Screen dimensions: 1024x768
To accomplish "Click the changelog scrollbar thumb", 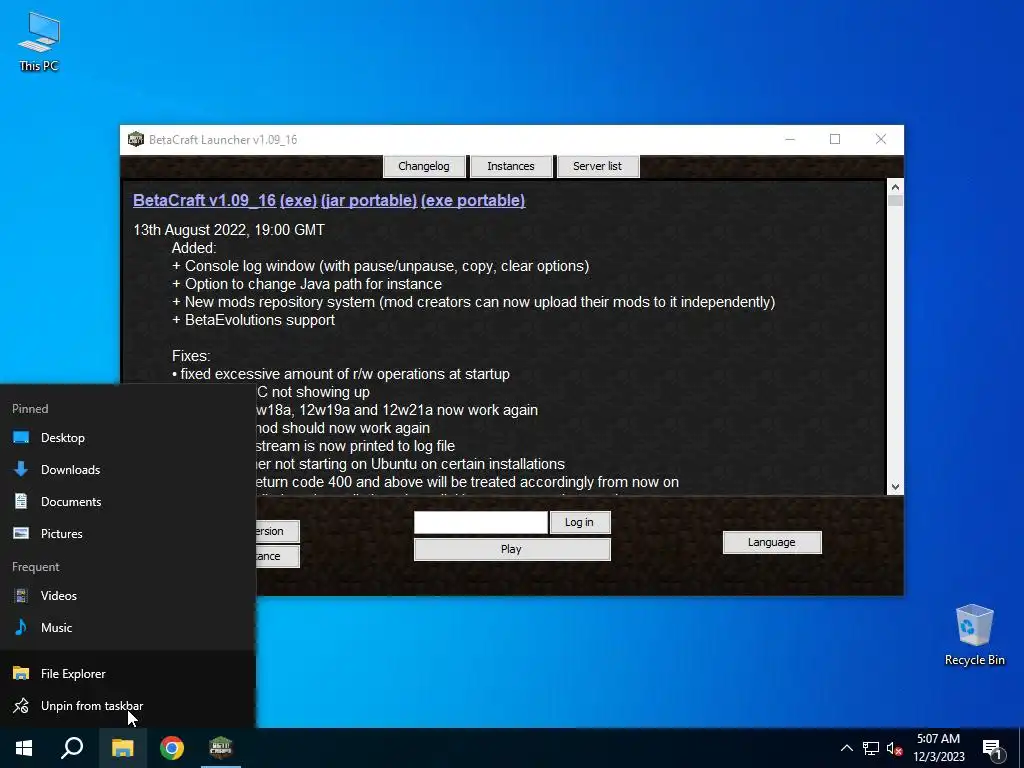I will [x=895, y=200].
